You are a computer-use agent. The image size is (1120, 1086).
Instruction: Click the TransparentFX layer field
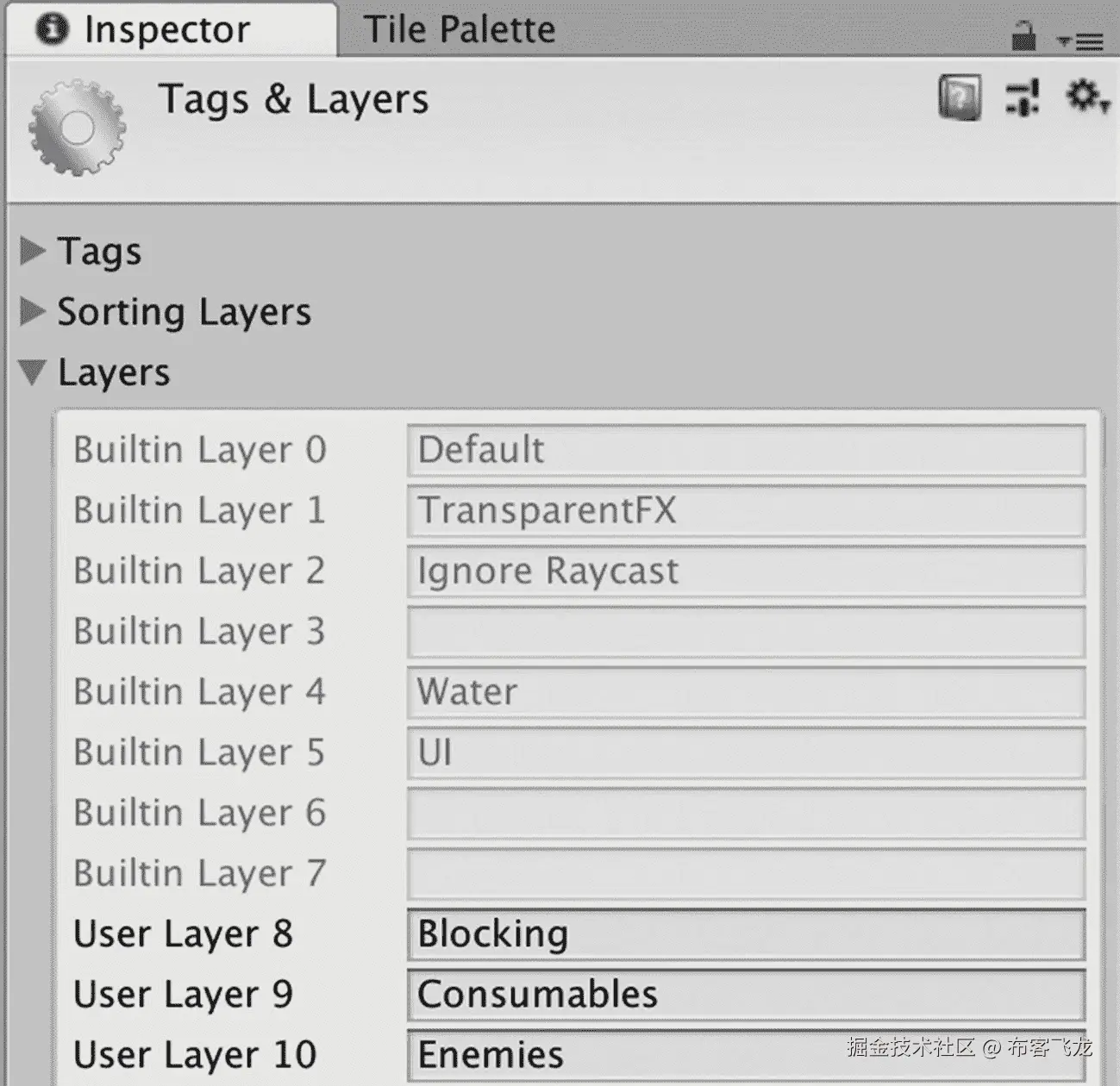click(746, 510)
